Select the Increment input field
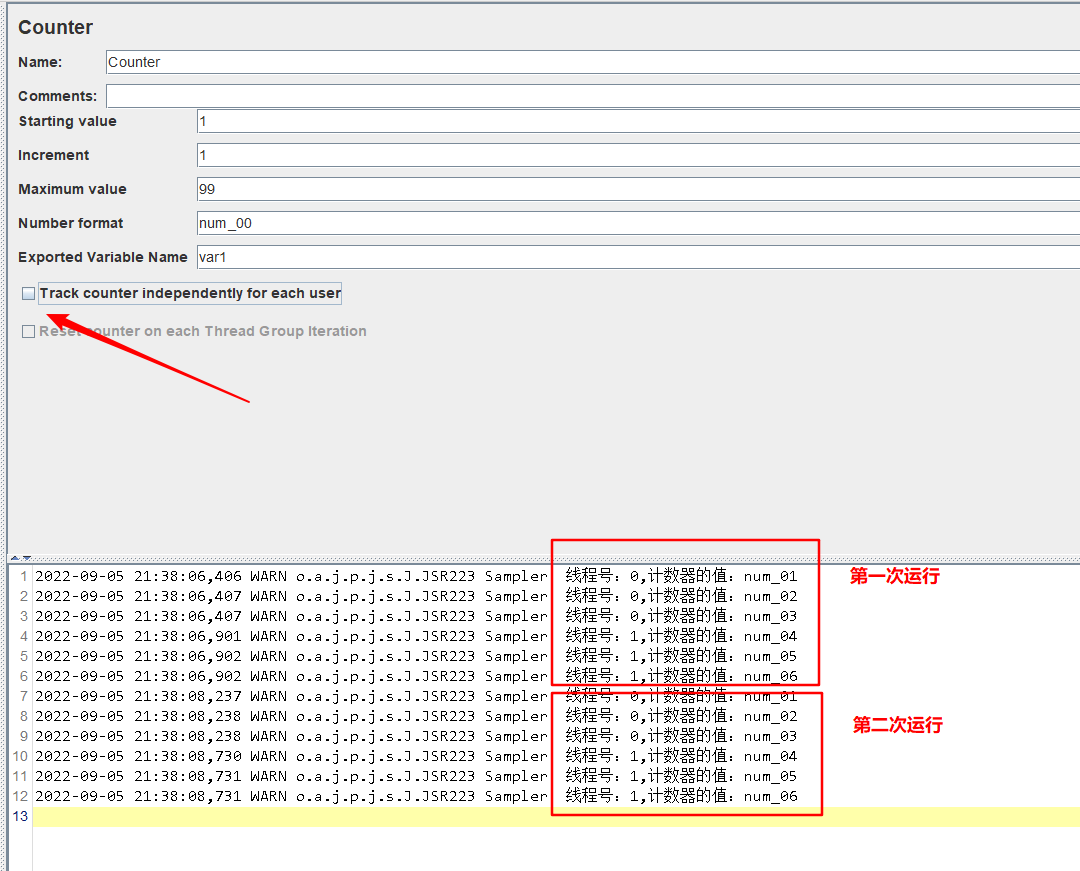Image resolution: width=1080 pixels, height=871 pixels. 636,155
